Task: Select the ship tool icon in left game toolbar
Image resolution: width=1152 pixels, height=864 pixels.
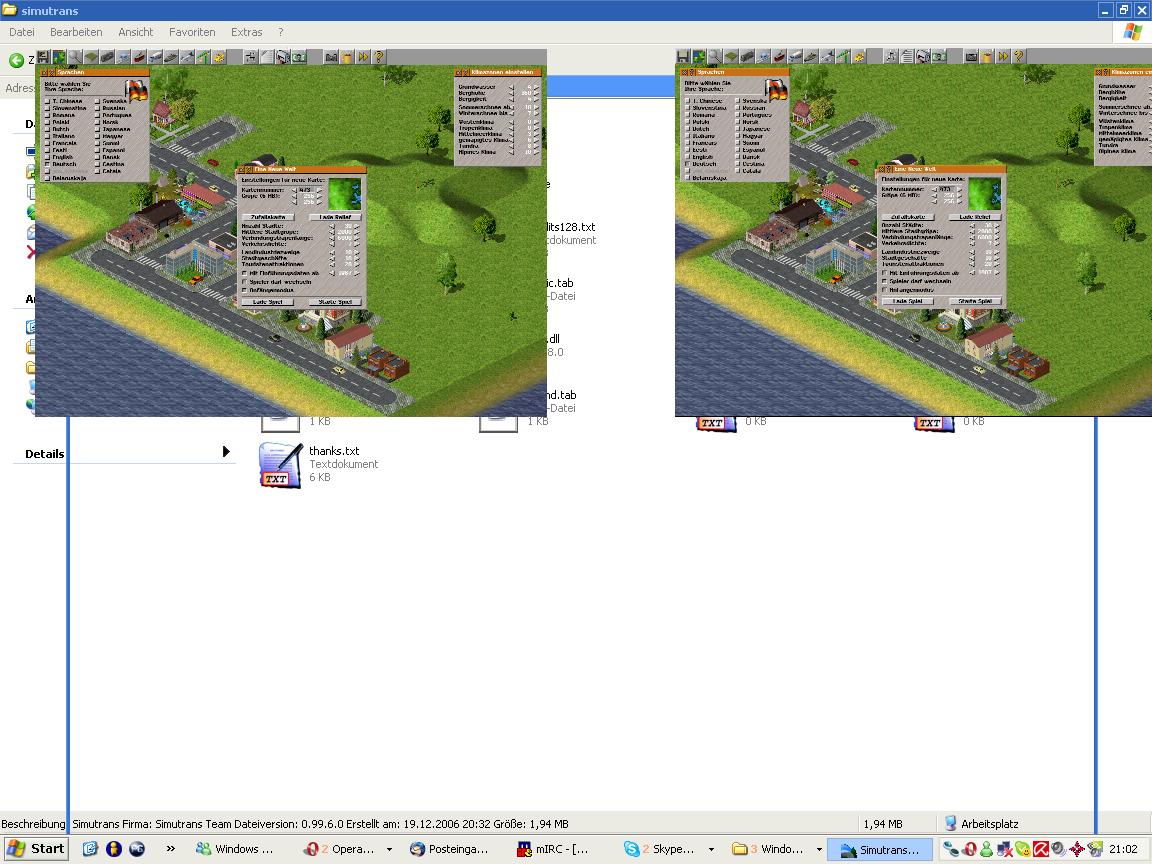Action: coord(140,57)
